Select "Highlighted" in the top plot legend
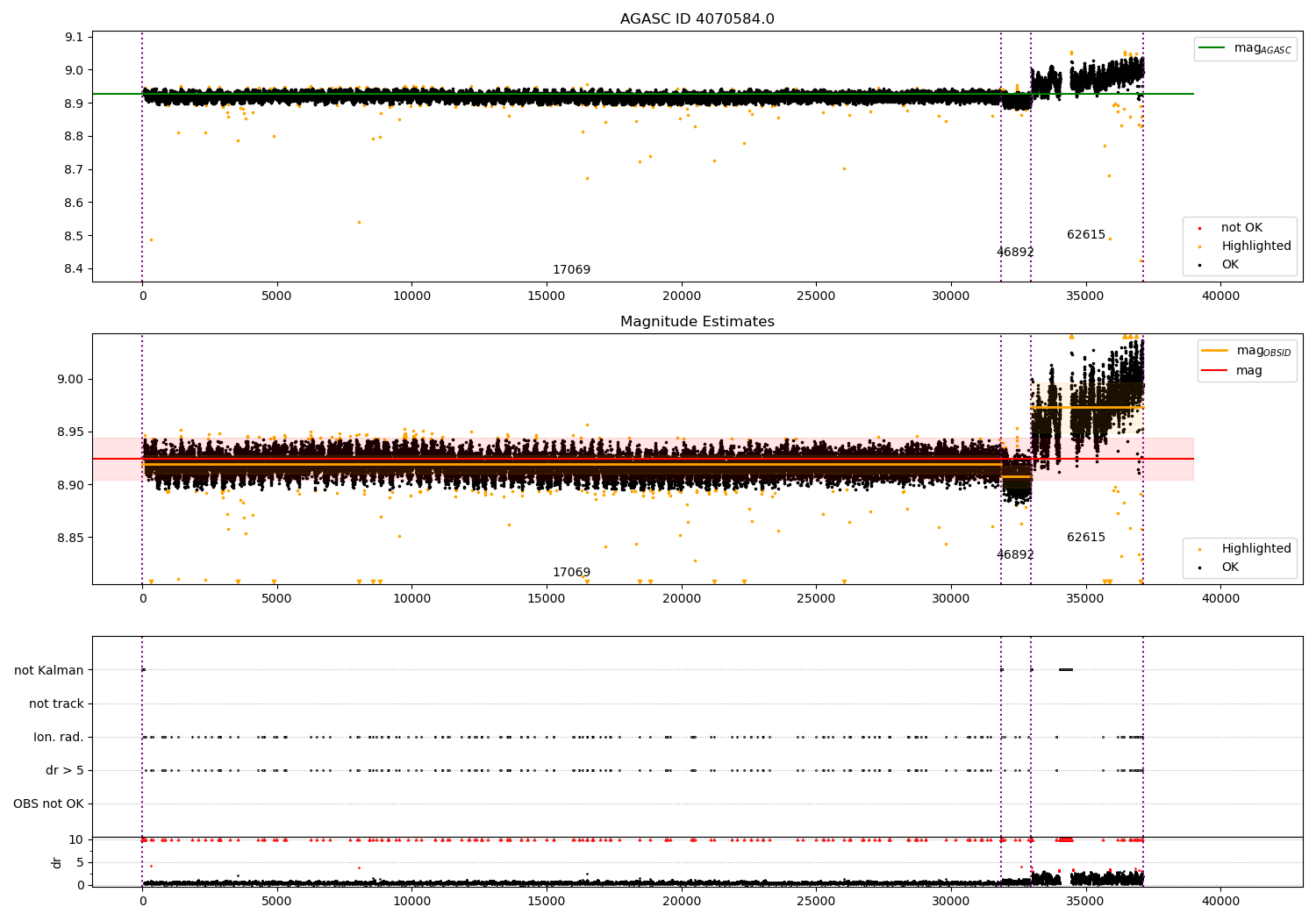Screen dimensions: 1316x921 (1256, 246)
